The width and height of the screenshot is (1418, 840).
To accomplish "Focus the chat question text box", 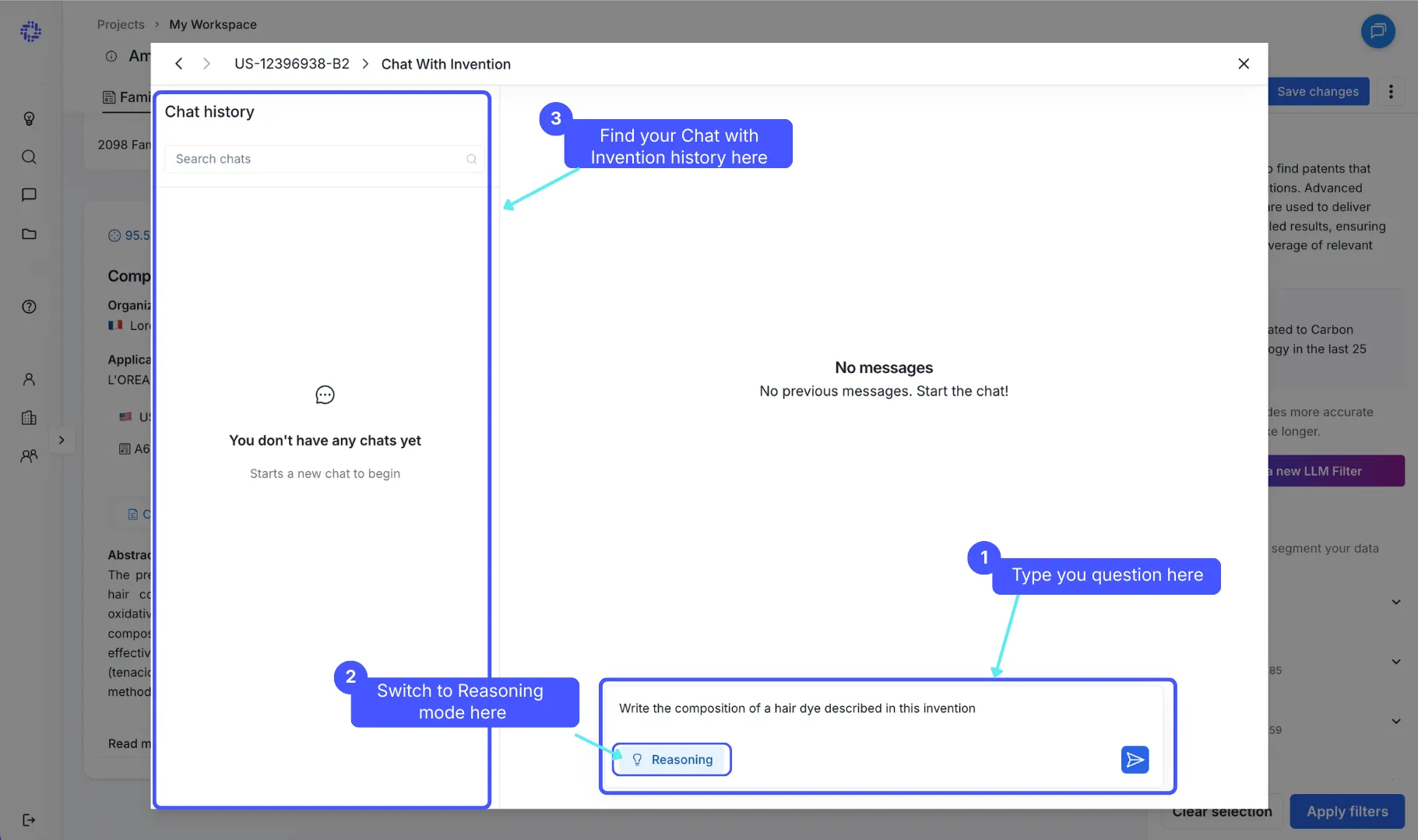I will click(883, 708).
